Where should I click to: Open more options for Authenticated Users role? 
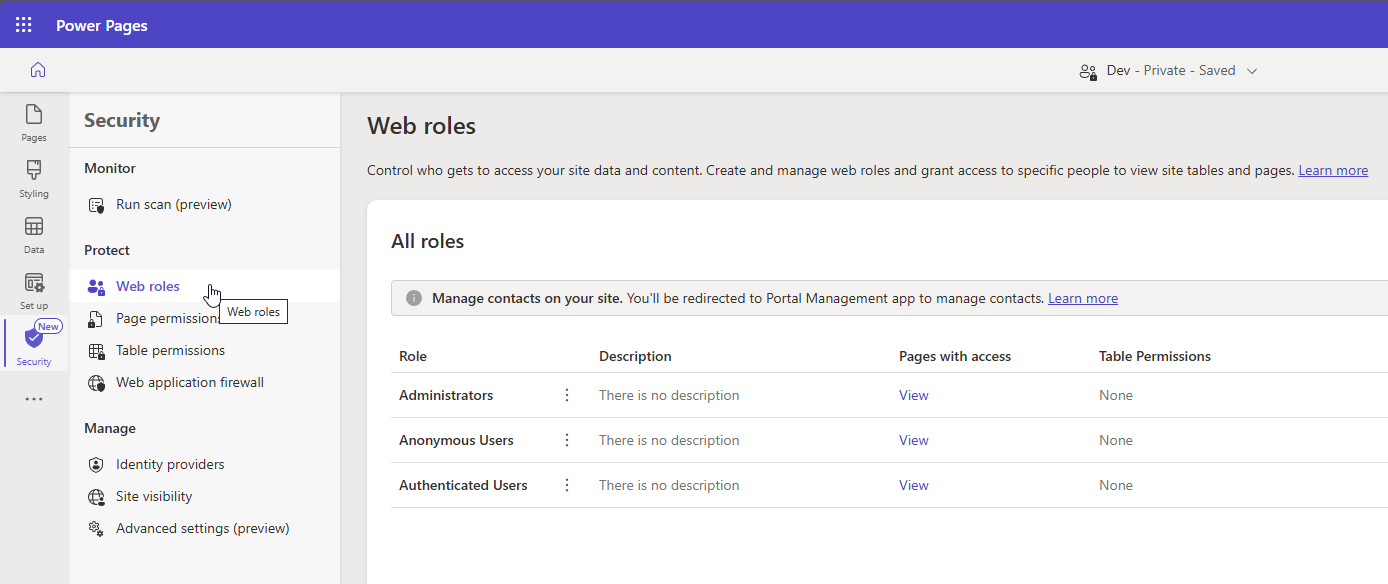567,485
